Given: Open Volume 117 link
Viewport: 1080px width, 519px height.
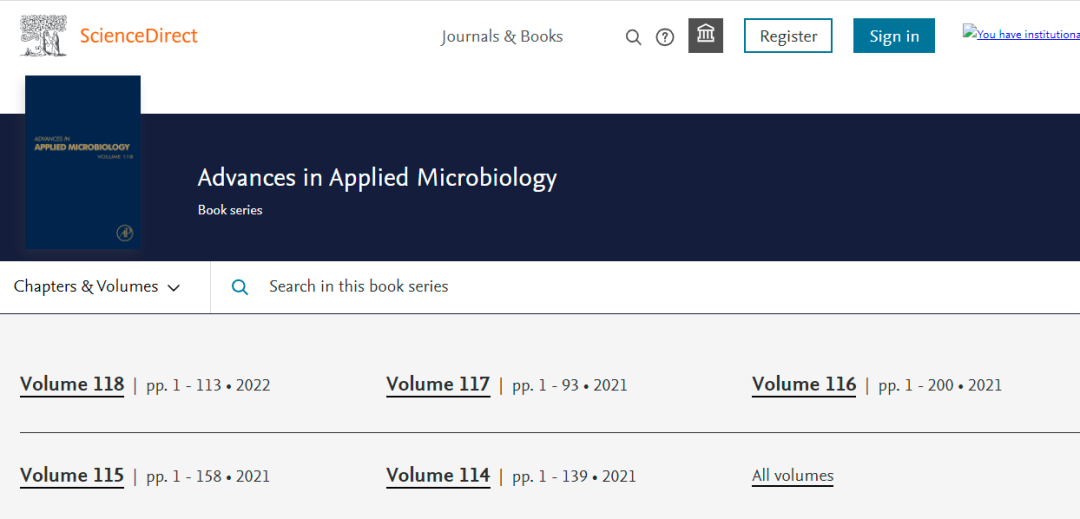Looking at the screenshot, I should click(x=438, y=384).
